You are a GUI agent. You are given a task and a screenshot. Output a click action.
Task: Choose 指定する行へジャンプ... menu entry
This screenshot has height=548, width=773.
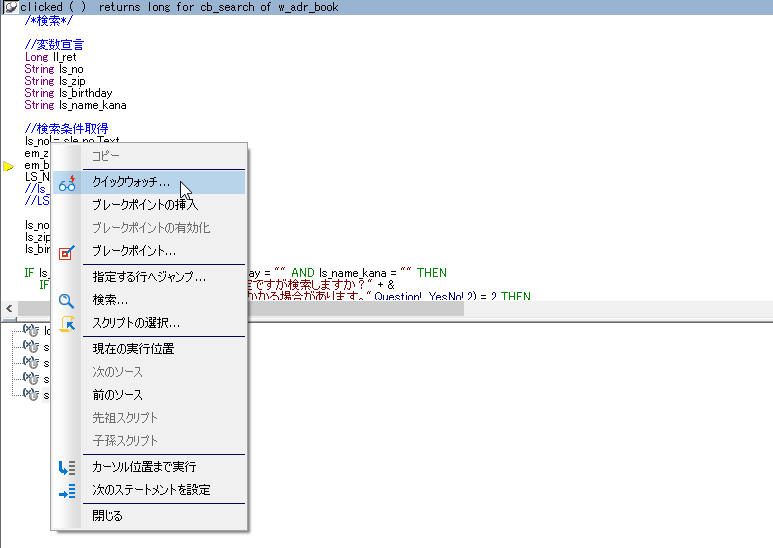[x=149, y=276]
